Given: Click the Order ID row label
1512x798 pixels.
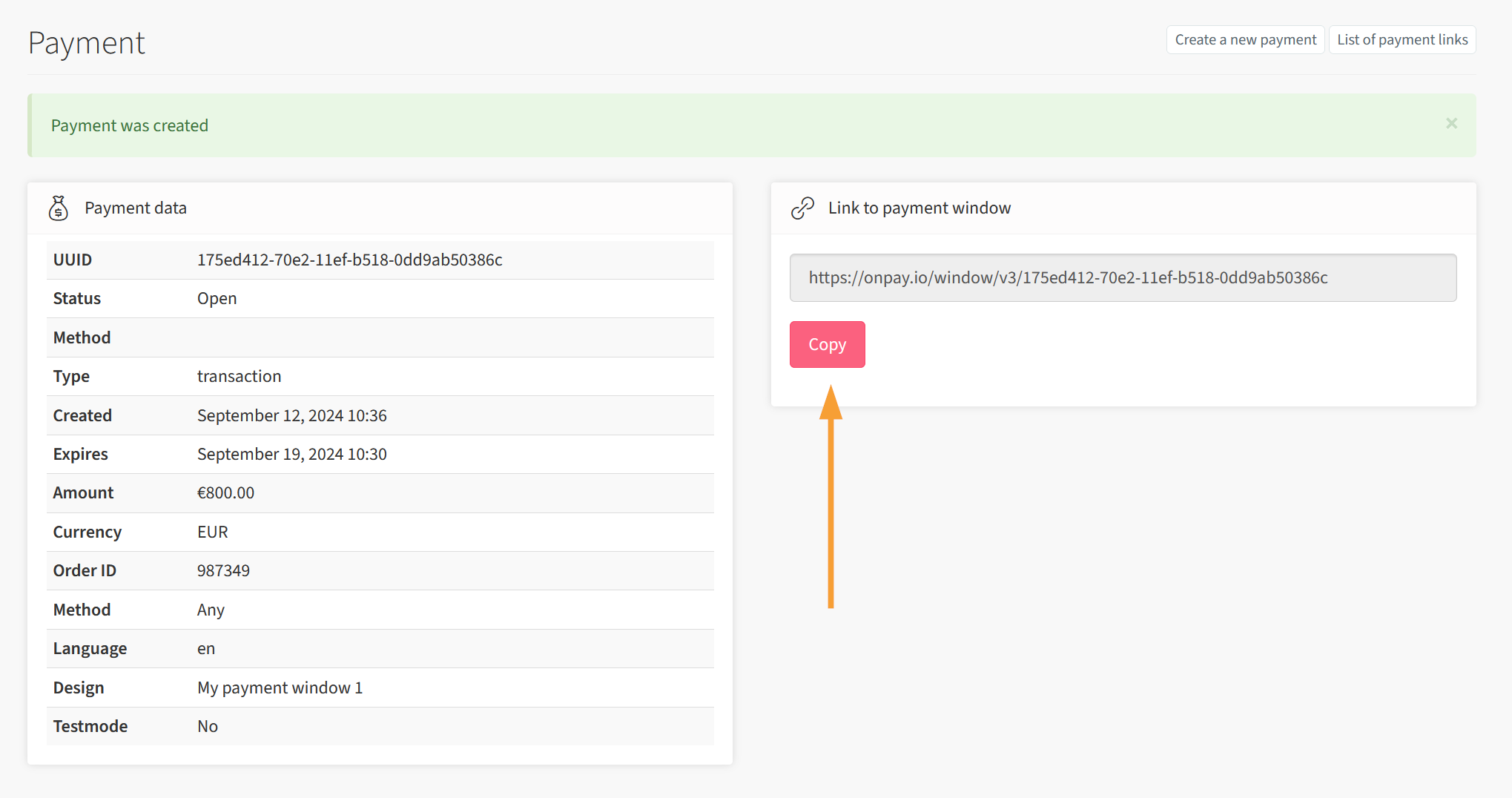Looking at the screenshot, I should 85,570.
